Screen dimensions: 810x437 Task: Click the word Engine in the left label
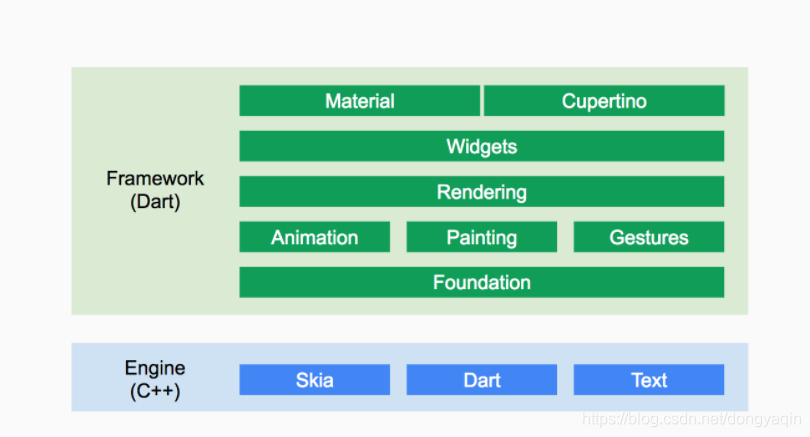point(155,368)
